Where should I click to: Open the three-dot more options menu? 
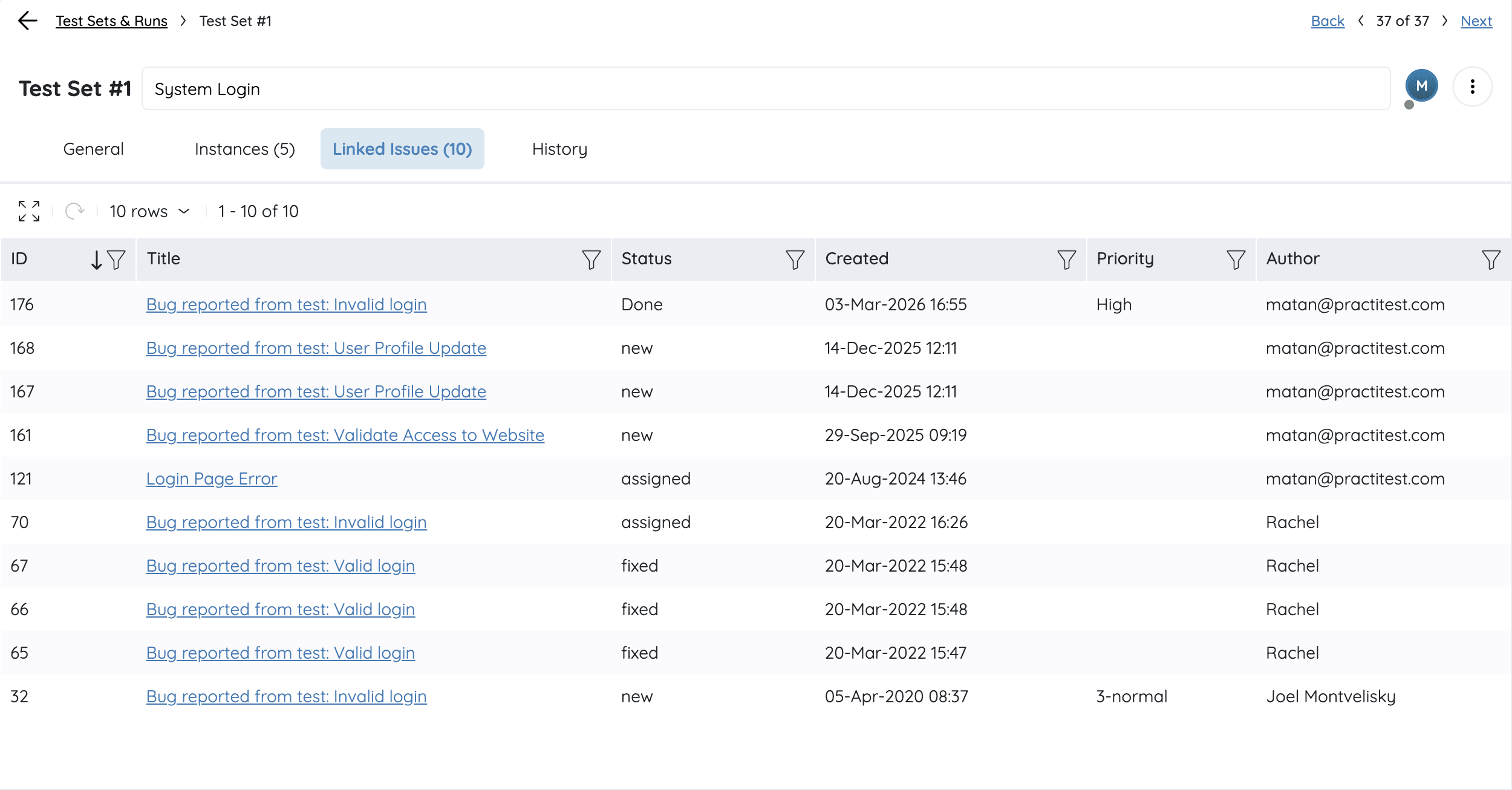tap(1472, 87)
